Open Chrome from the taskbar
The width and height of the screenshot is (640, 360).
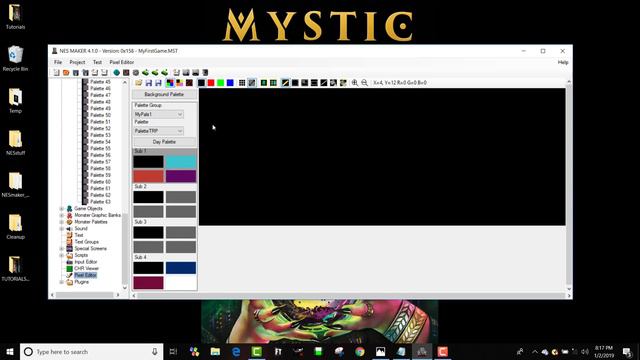click(360, 351)
